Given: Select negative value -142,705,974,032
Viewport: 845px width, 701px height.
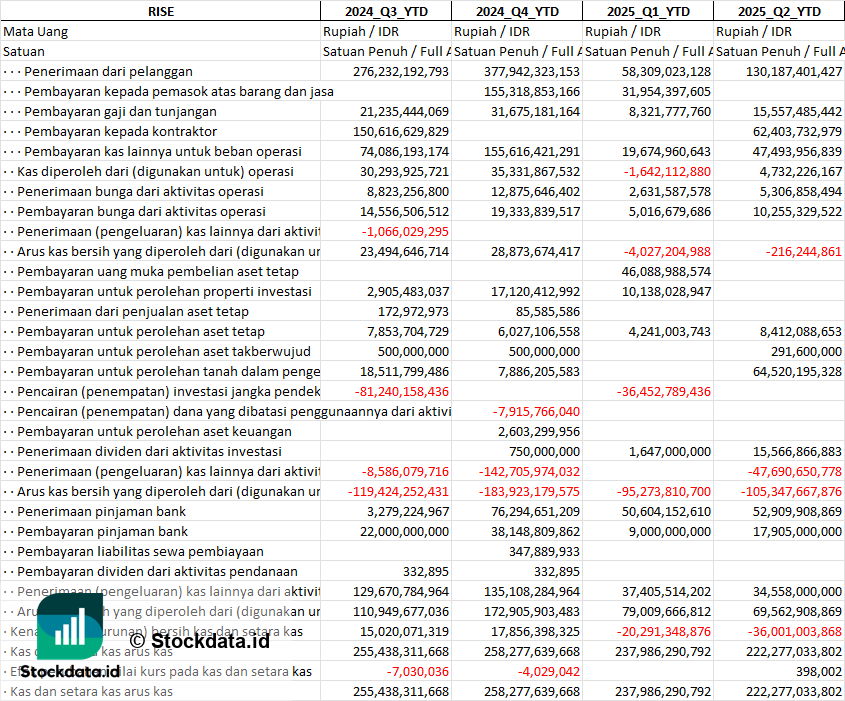Looking at the screenshot, I should pyautogui.click(x=529, y=471).
